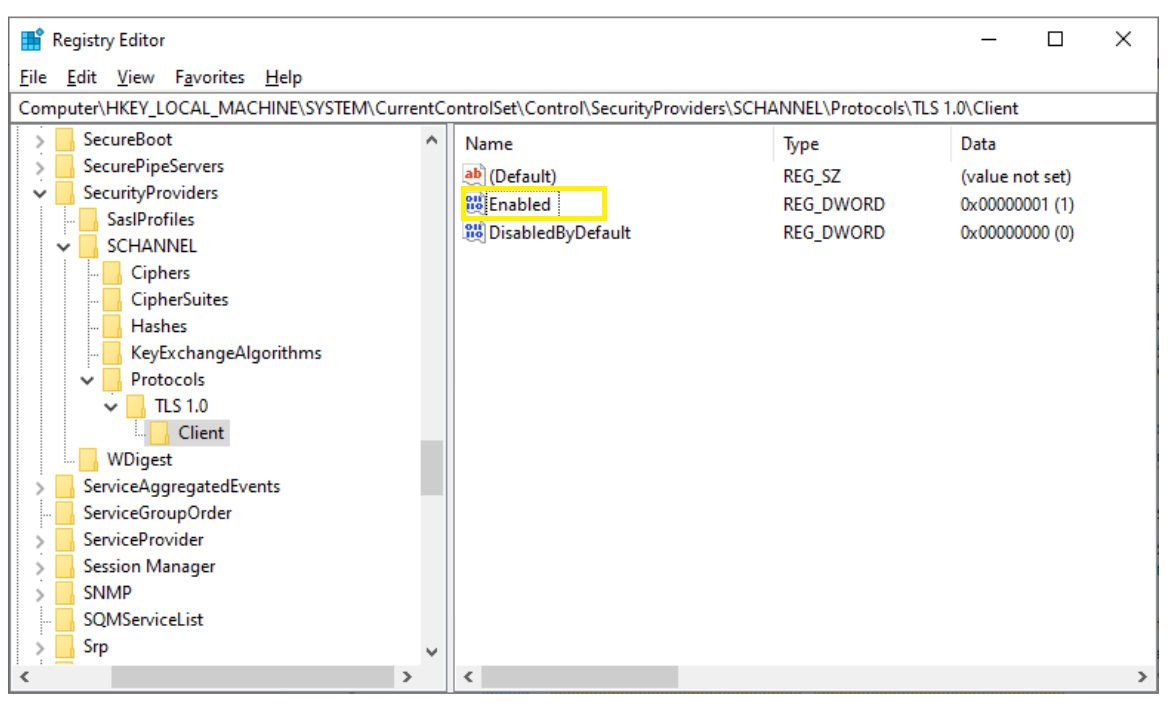Click the KeyExchangeAlgorithms folder icon
The height and width of the screenshot is (711, 1174).
tap(113, 352)
